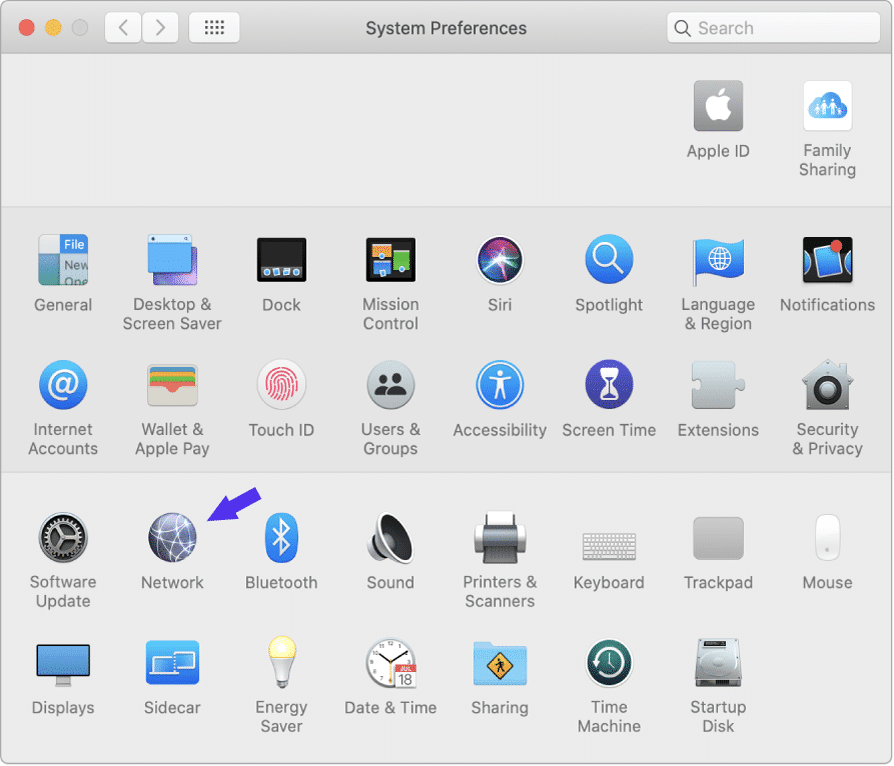This screenshot has width=894, height=766.
Task: Open the Network preference pane
Action: pos(172,537)
